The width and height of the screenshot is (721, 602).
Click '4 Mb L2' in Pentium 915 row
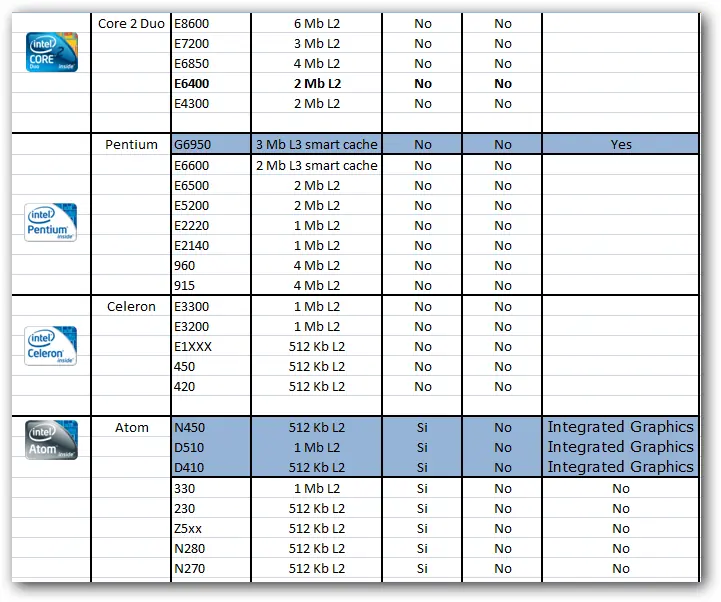pyautogui.click(x=317, y=286)
